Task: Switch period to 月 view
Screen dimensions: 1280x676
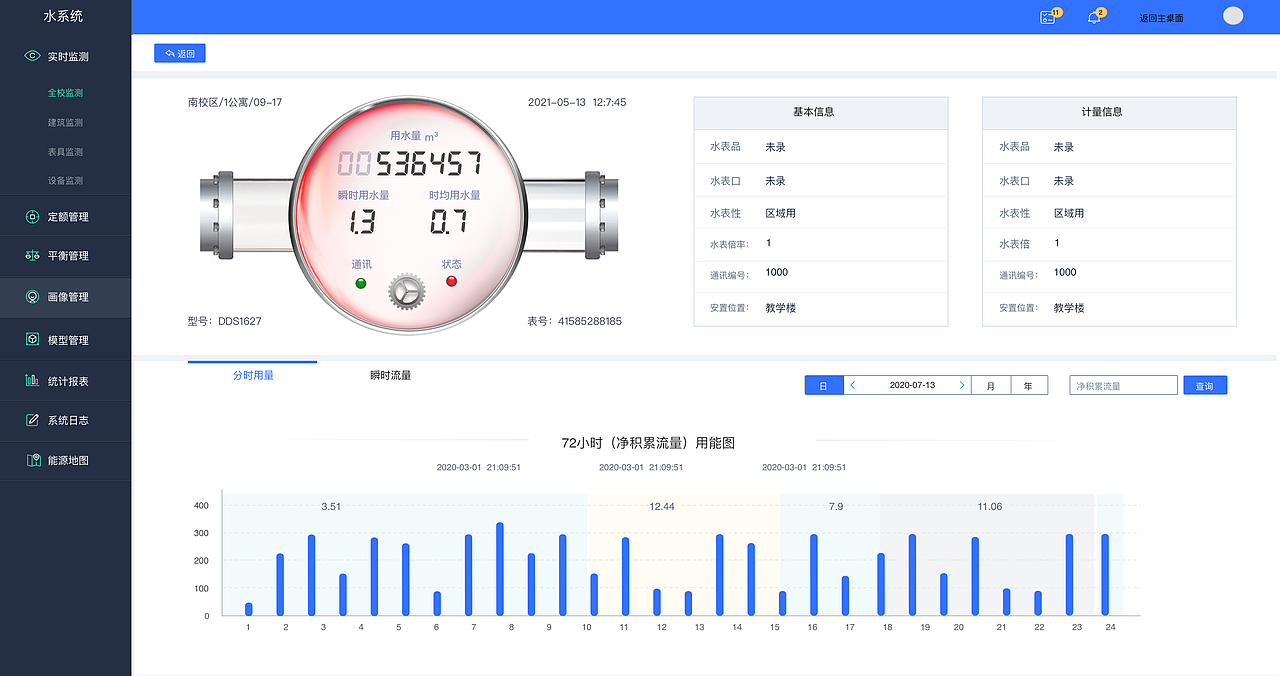Action: [990, 384]
